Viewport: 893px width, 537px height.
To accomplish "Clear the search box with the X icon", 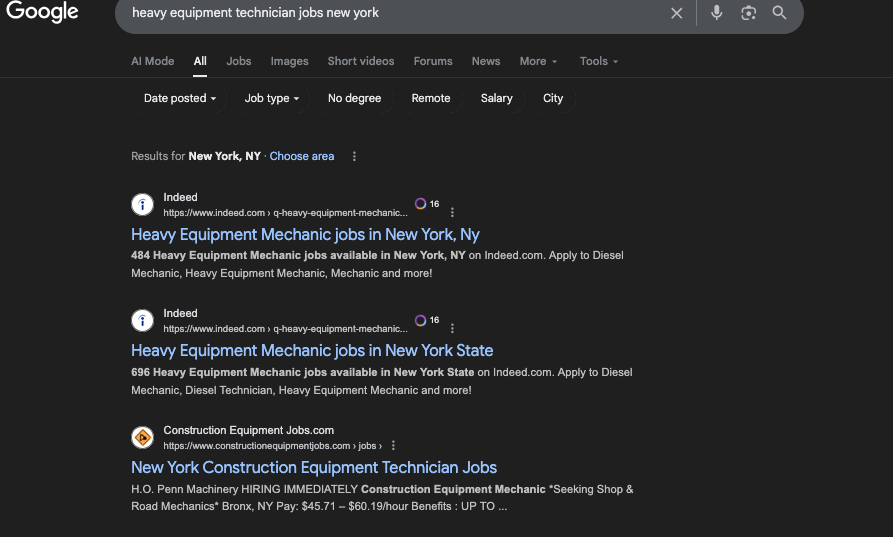I will [677, 13].
